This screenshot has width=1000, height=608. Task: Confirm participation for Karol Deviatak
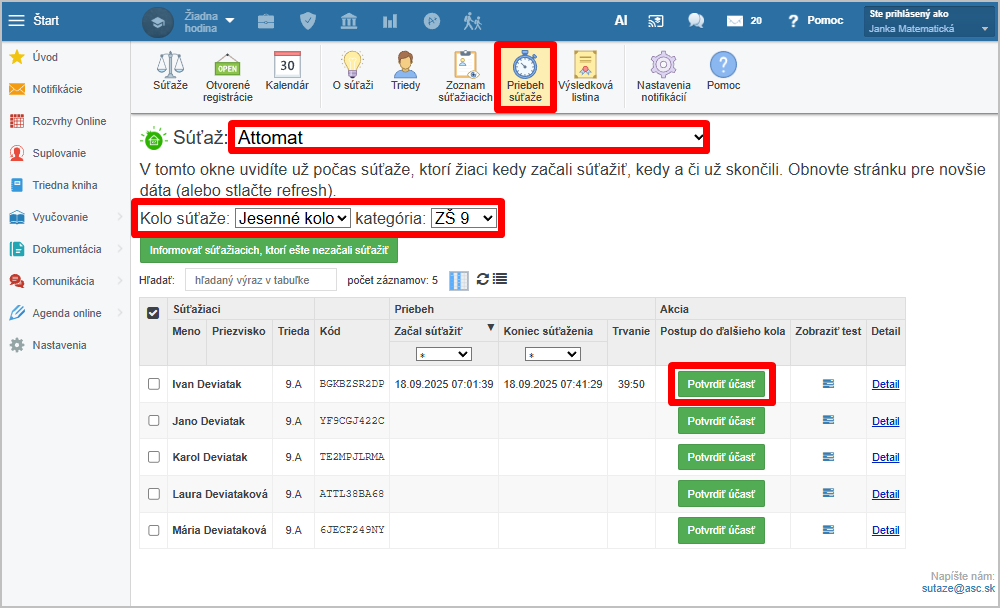click(x=721, y=457)
